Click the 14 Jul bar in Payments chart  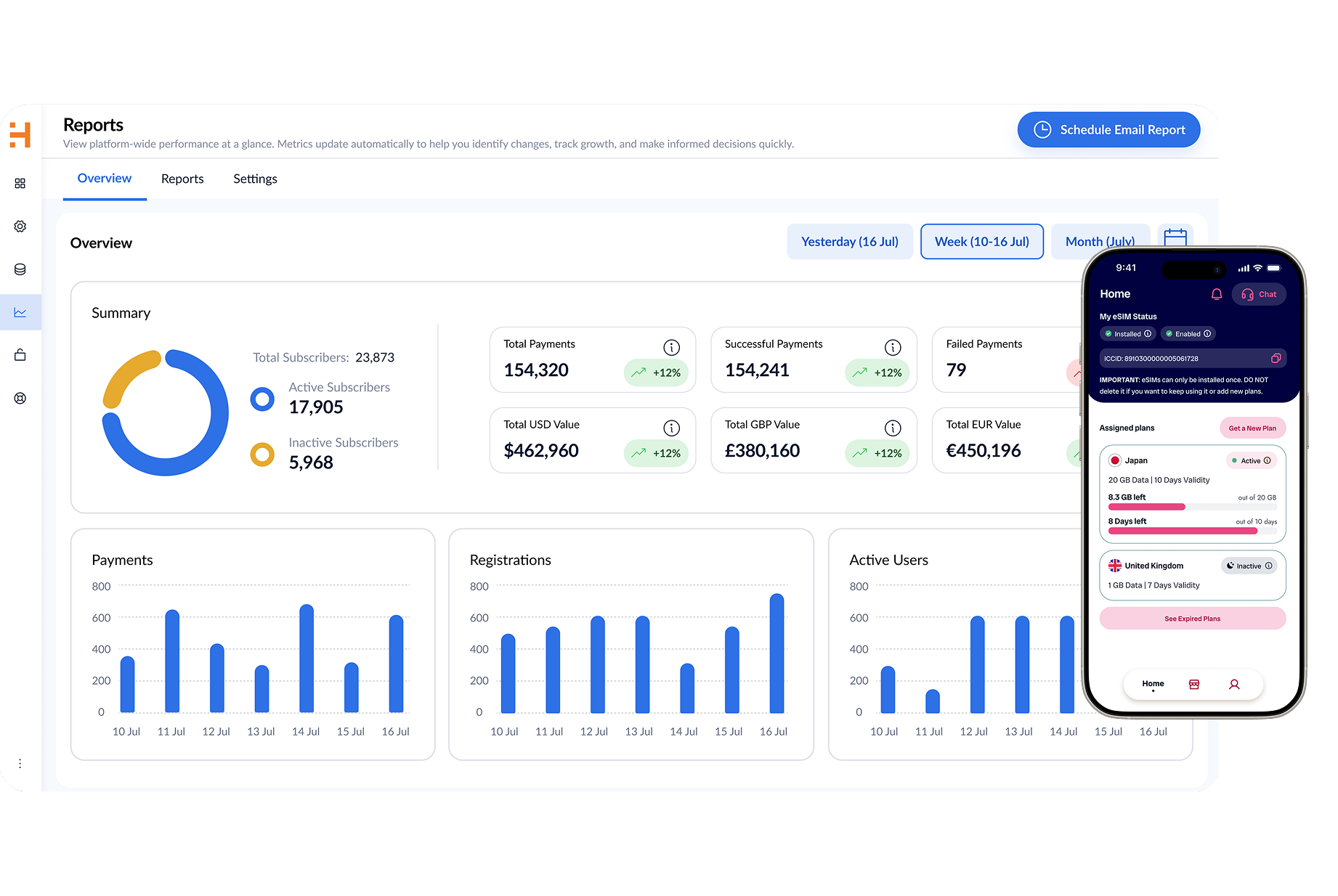click(307, 658)
